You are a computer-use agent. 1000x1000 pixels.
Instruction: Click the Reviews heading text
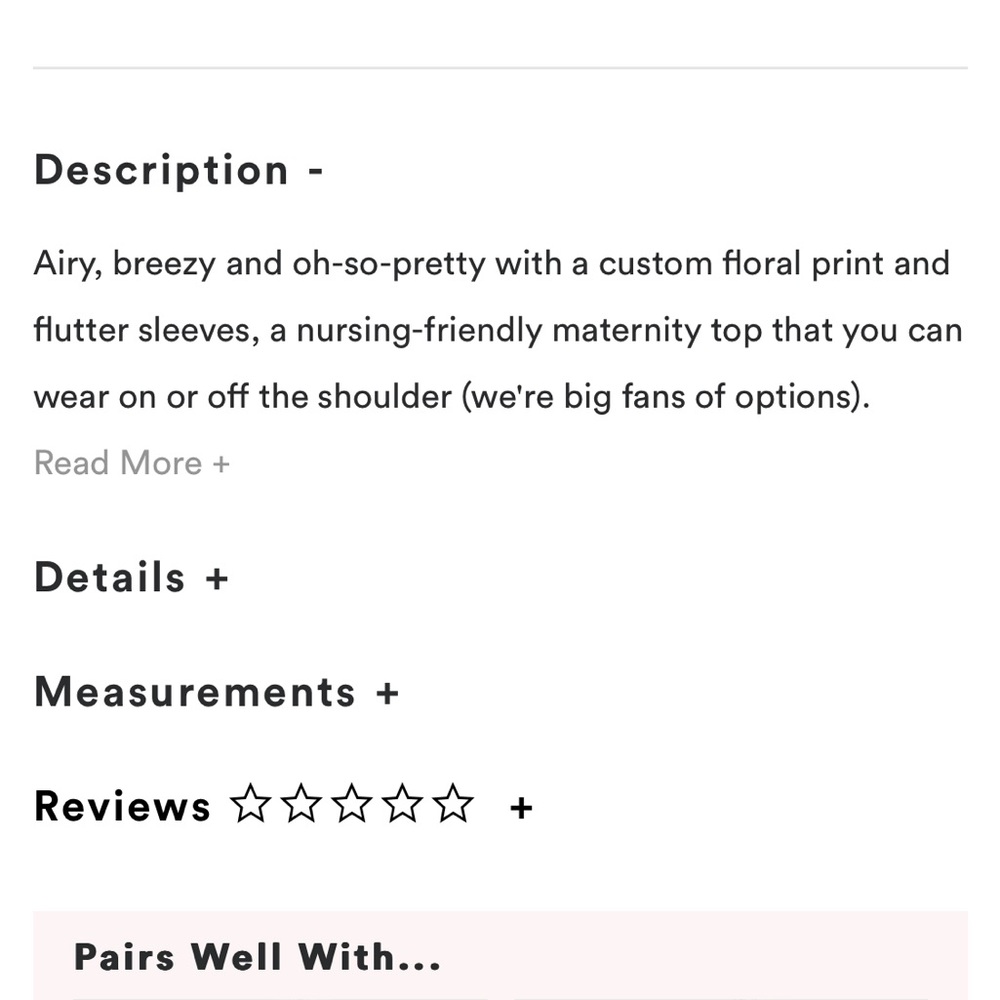(122, 807)
